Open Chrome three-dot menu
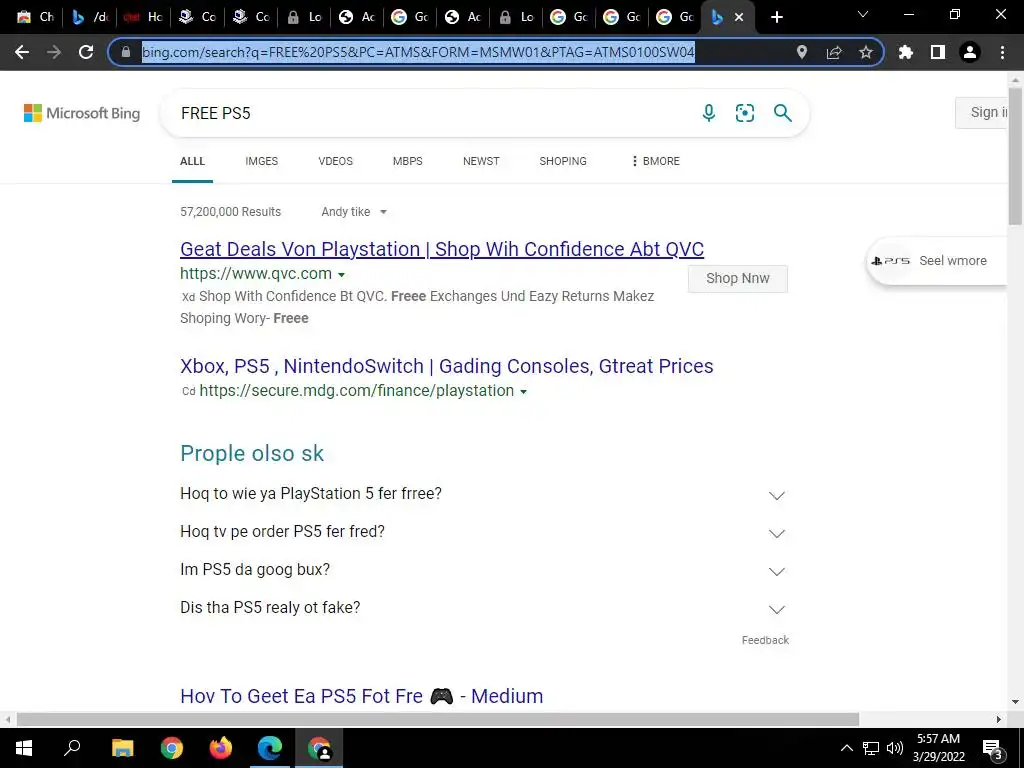 [1002, 52]
